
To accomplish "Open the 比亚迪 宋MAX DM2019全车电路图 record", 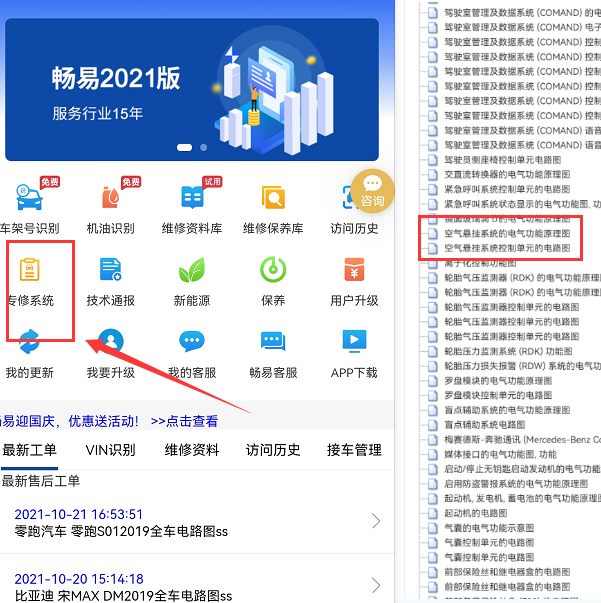I will [x=123, y=596].
